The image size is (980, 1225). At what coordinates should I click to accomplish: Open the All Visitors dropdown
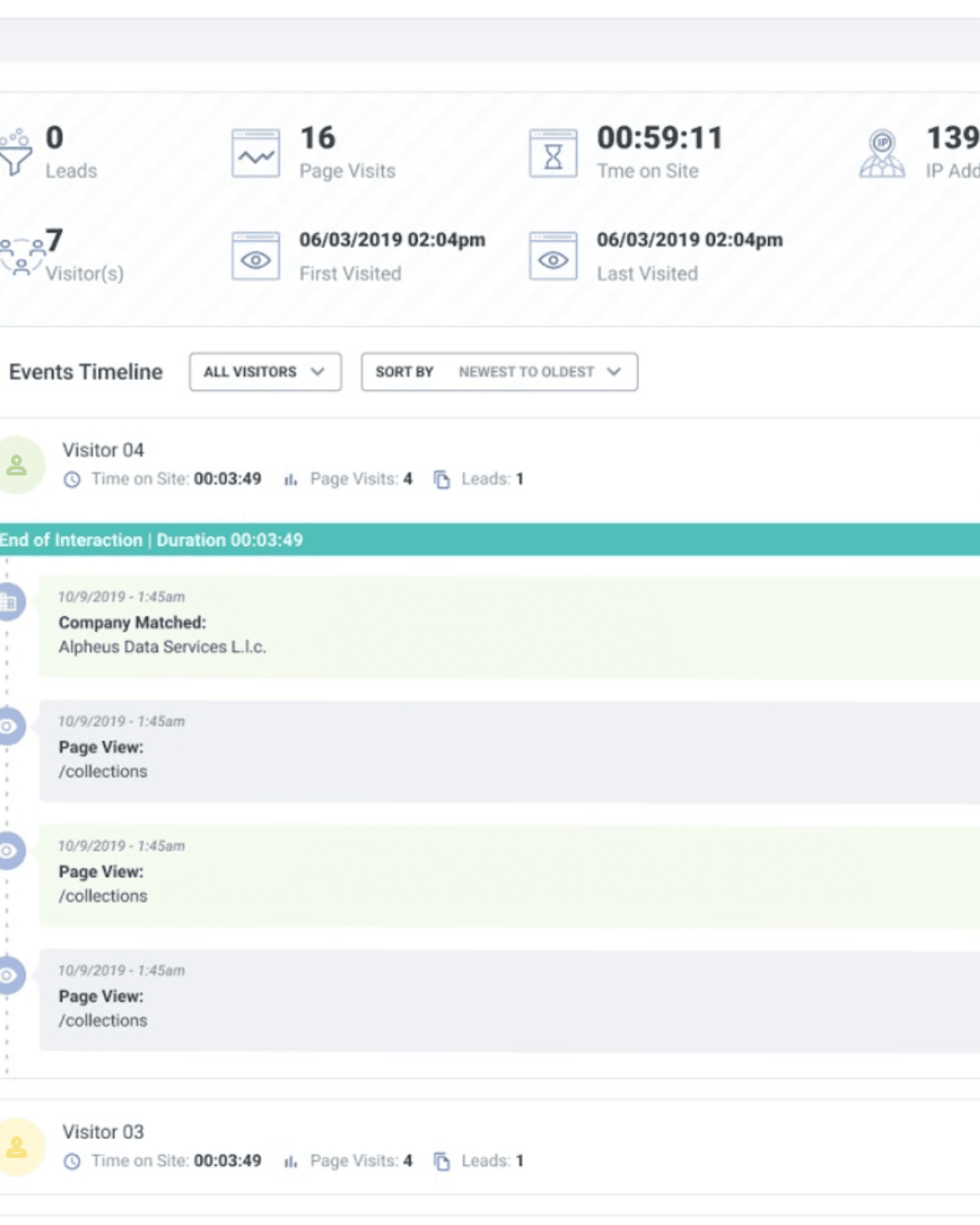(x=265, y=372)
